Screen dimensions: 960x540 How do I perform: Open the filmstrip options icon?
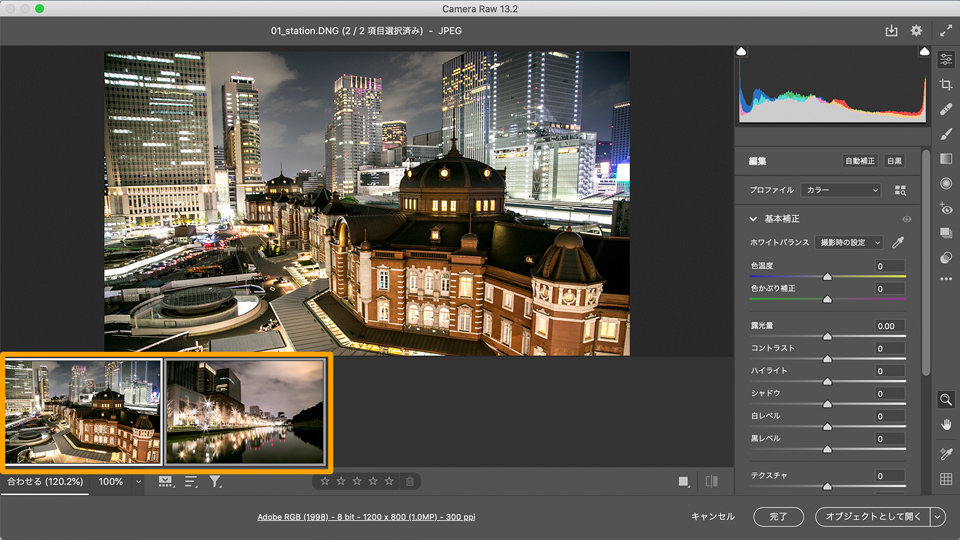(x=165, y=482)
